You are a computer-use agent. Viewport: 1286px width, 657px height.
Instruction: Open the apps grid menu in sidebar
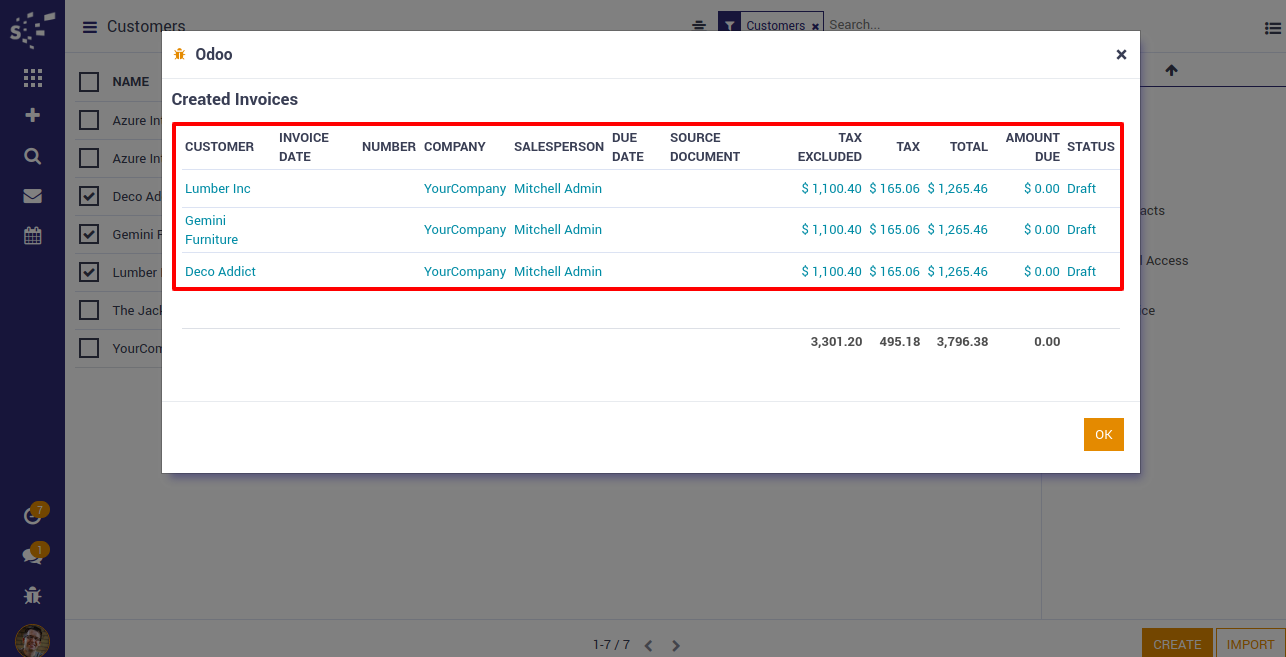point(32,78)
